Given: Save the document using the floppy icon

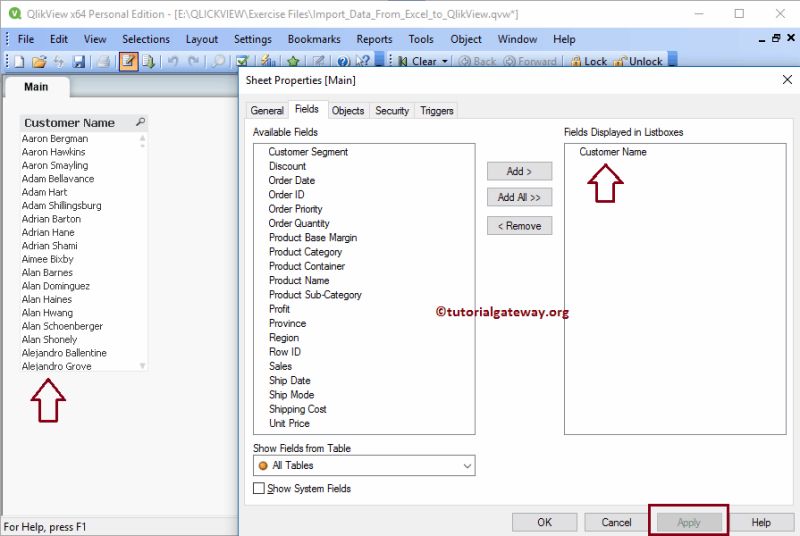Looking at the screenshot, I should point(79,62).
